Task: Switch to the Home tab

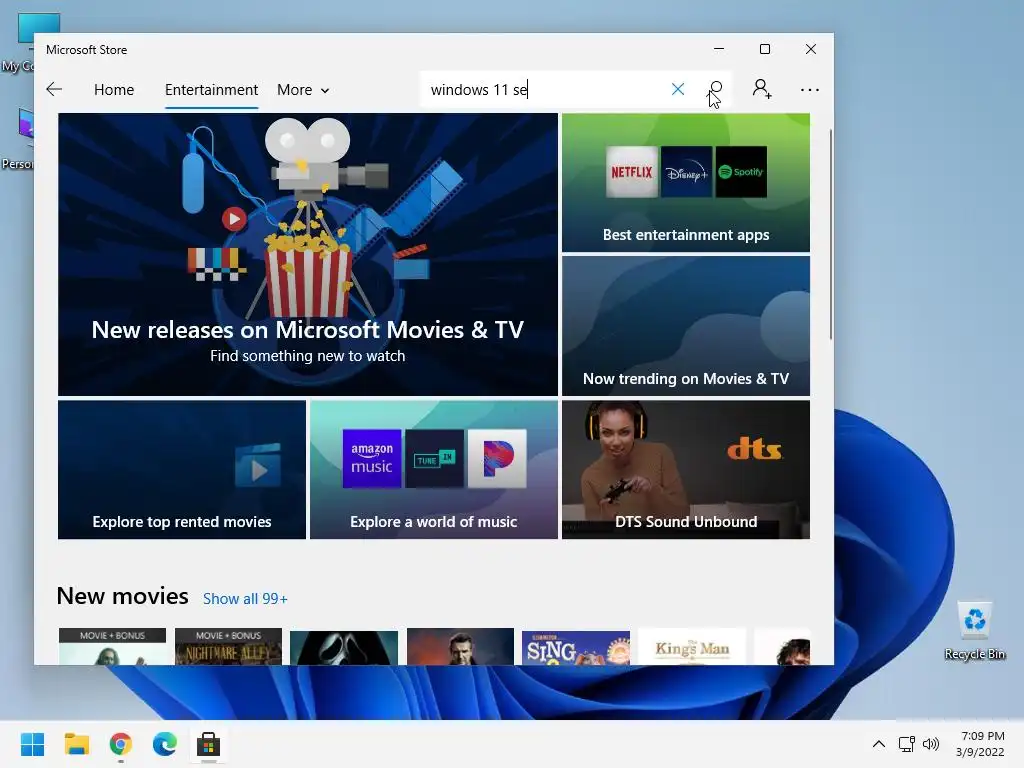Action: pyautogui.click(x=114, y=89)
